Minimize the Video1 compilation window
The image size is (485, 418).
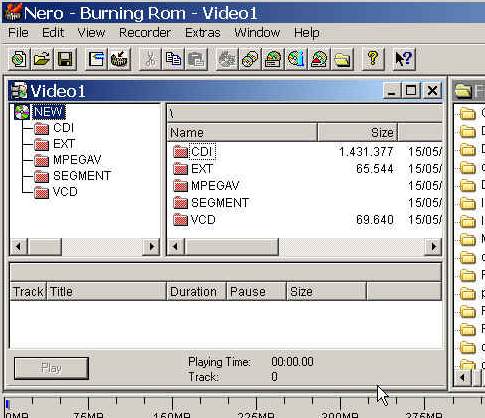pos(392,91)
